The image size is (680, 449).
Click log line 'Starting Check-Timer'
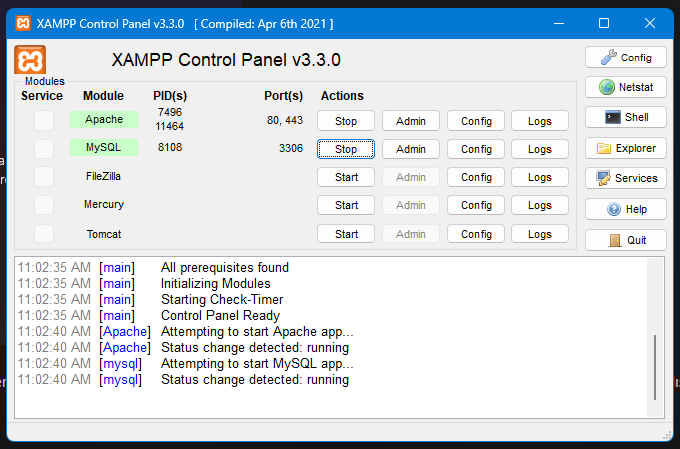pyautogui.click(x=222, y=300)
